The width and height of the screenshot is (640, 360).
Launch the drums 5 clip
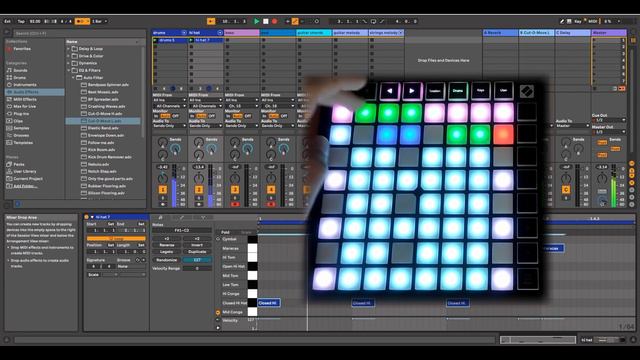155,40
